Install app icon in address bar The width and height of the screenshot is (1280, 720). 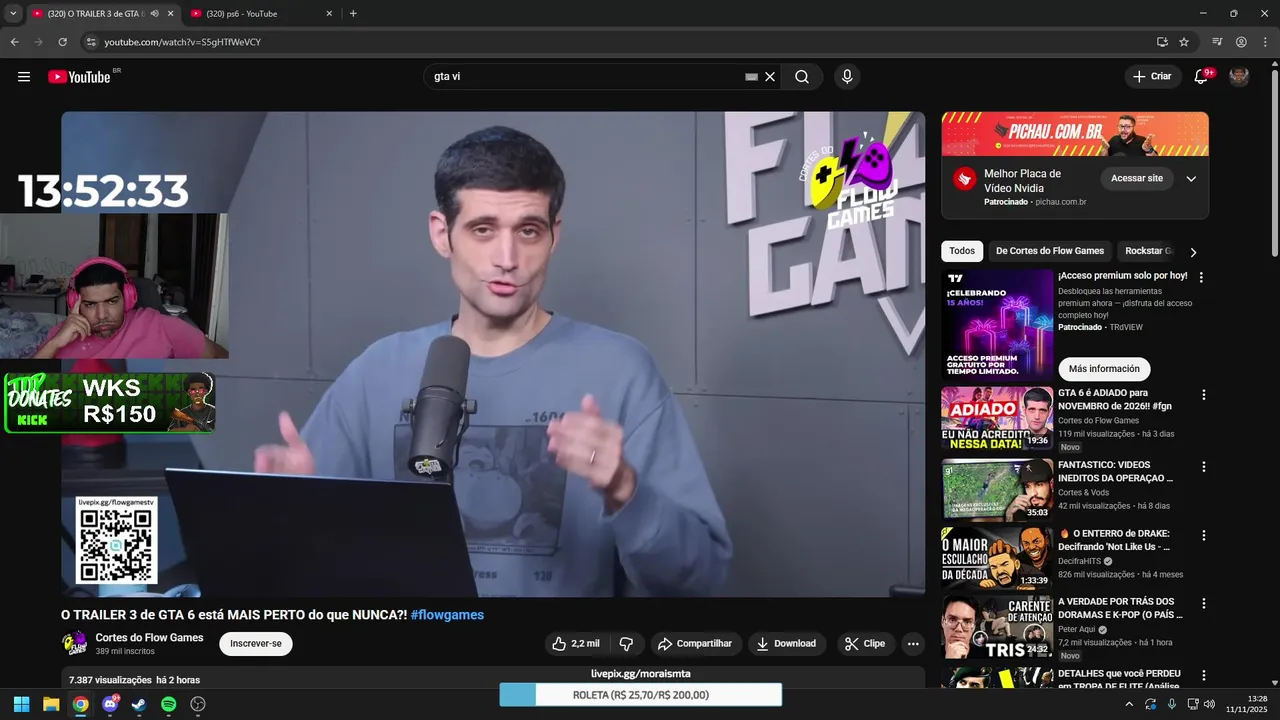point(1162,42)
